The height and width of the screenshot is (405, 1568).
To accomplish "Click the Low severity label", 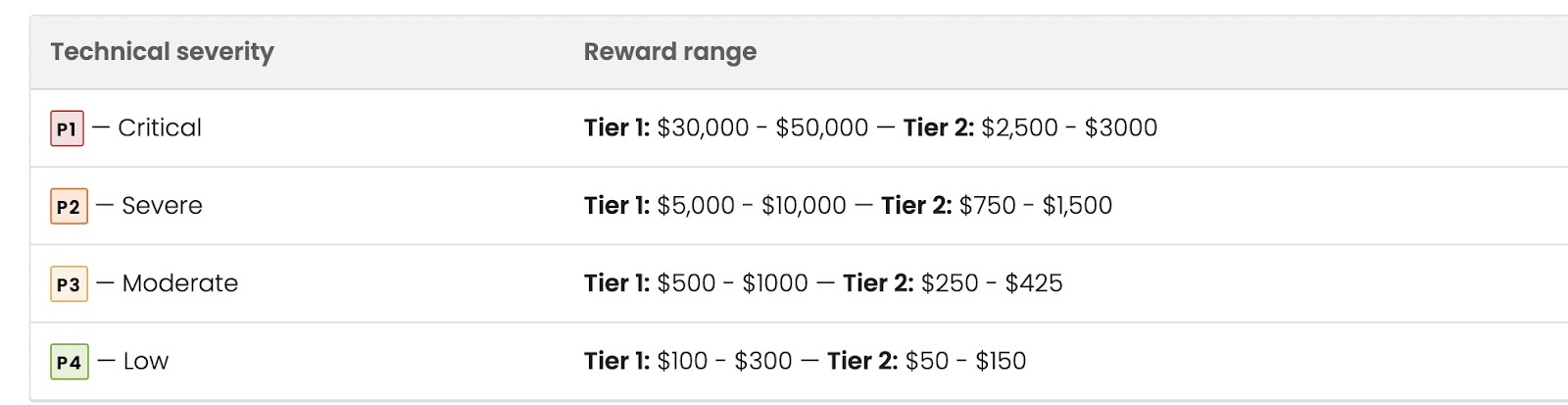I will (x=146, y=361).
